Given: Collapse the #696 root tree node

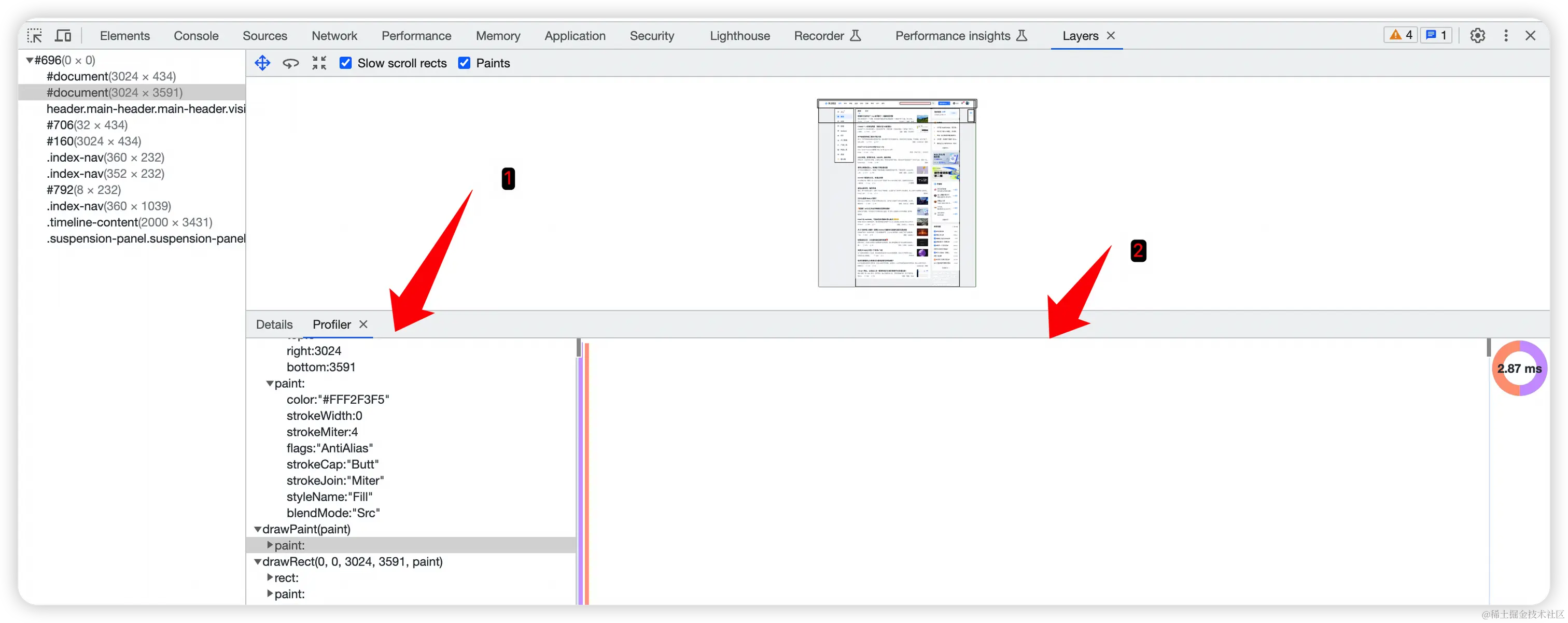Looking at the screenshot, I should pos(29,60).
